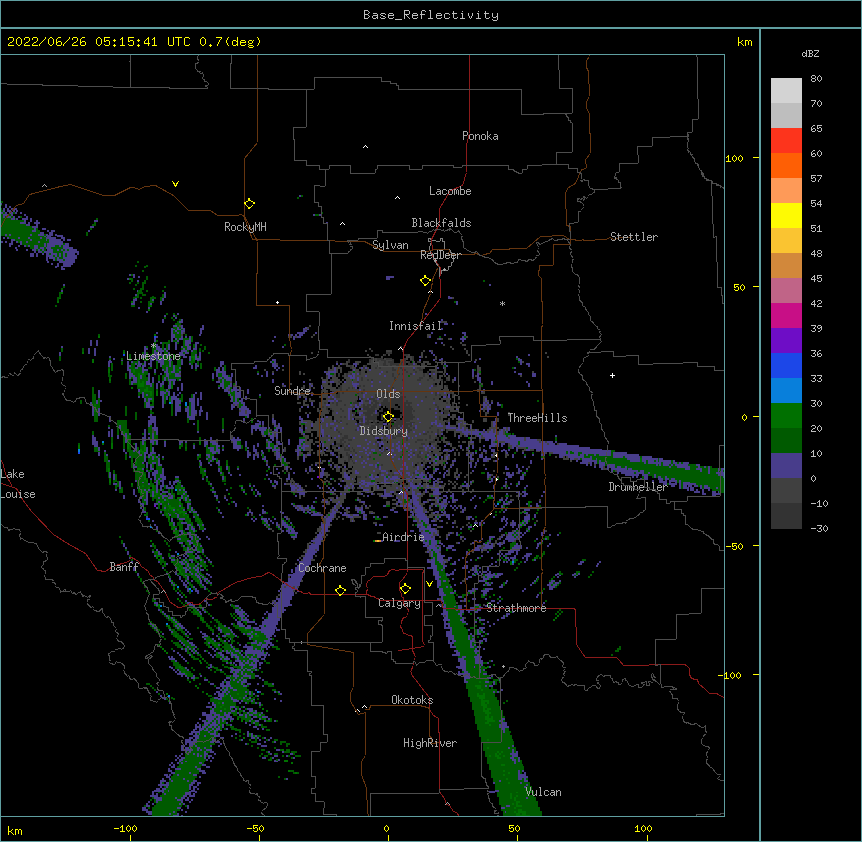Click the -100 tick label on the horizontal axis
The width and height of the screenshot is (862, 842).
[125, 828]
